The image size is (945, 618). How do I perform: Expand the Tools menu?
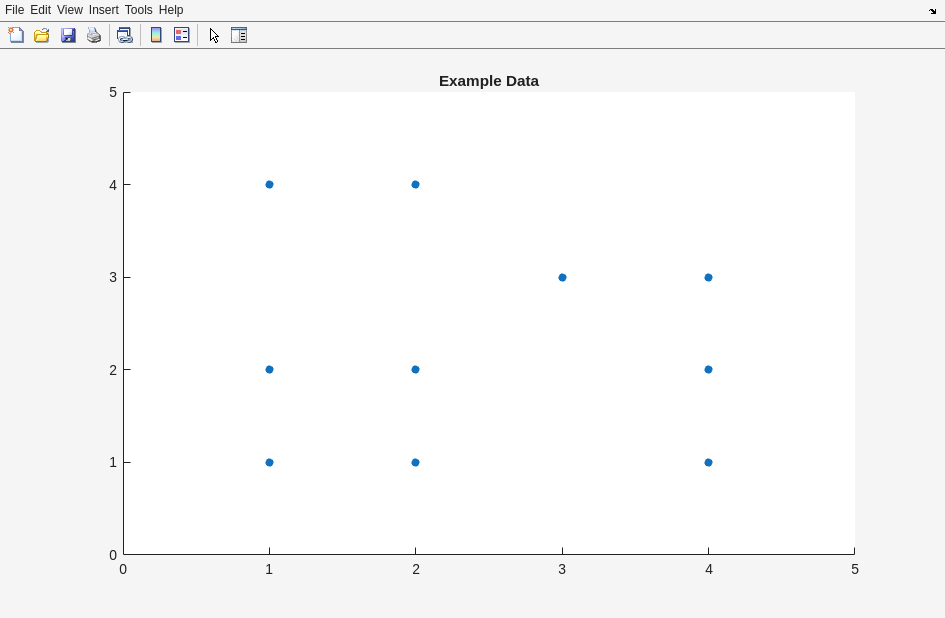tap(138, 10)
